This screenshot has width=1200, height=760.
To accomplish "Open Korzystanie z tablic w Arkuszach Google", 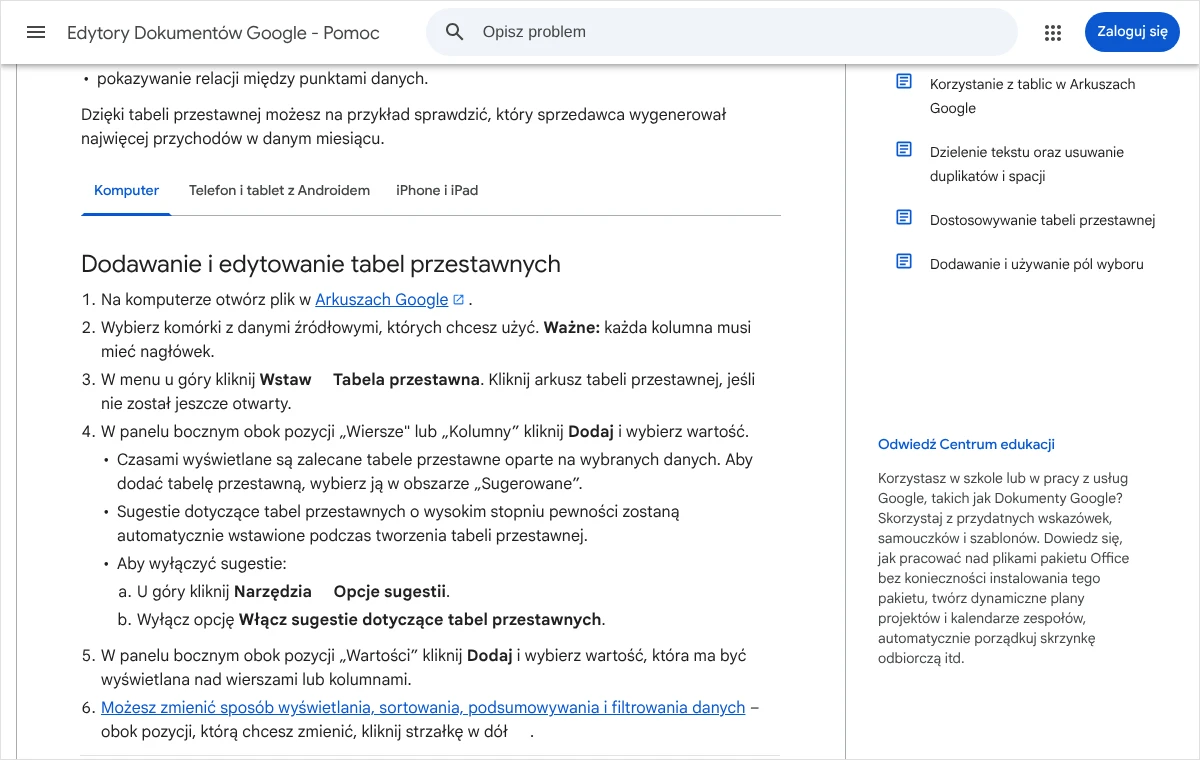I will point(1033,96).
